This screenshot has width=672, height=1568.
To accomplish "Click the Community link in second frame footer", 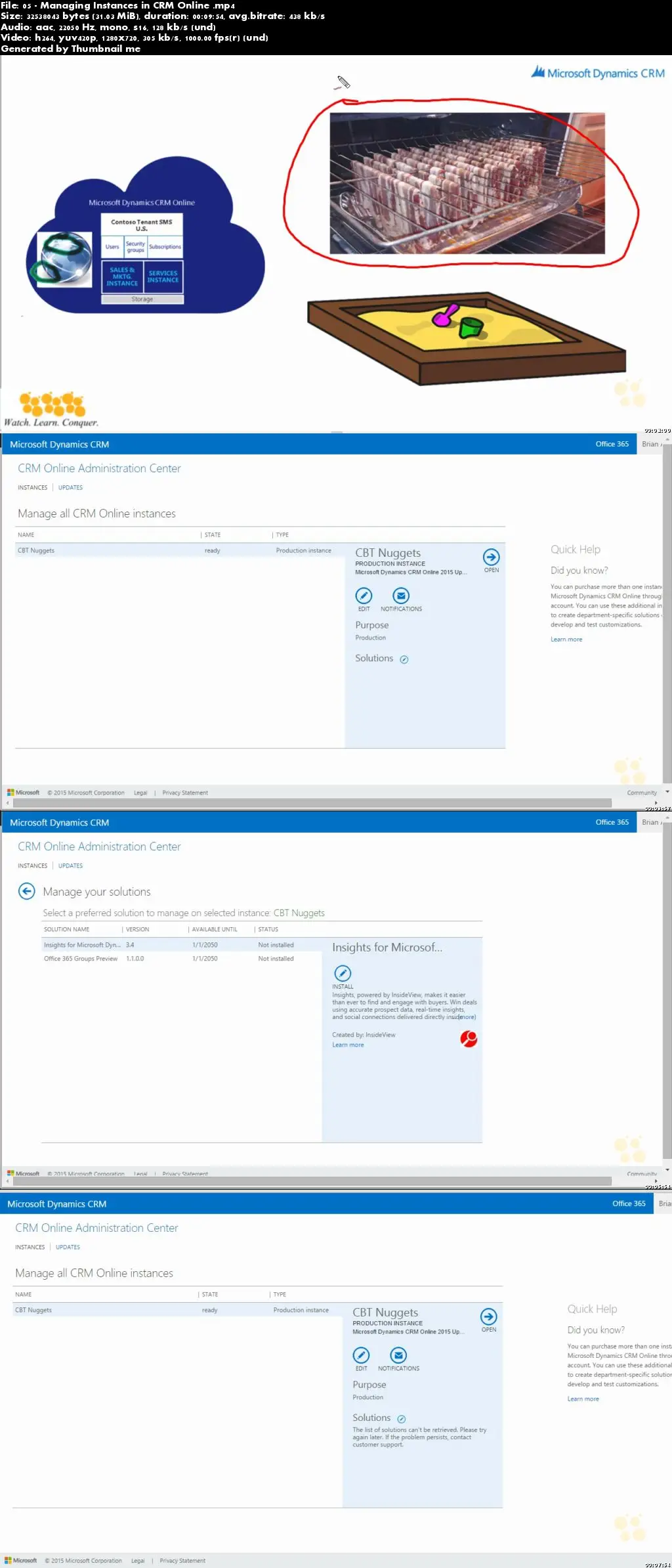I will (x=641, y=793).
